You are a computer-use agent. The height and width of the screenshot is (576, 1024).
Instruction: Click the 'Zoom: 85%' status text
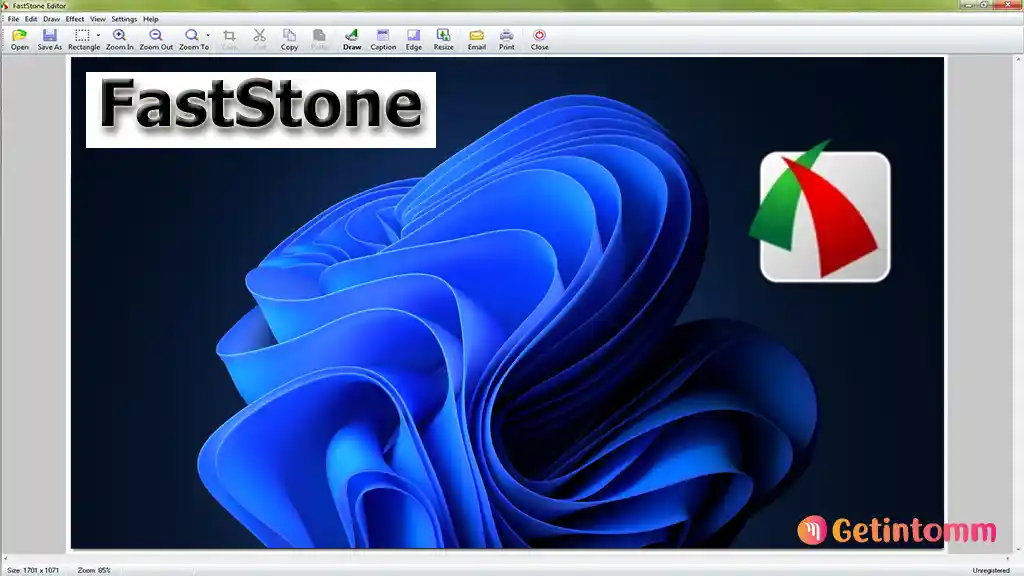click(x=94, y=570)
